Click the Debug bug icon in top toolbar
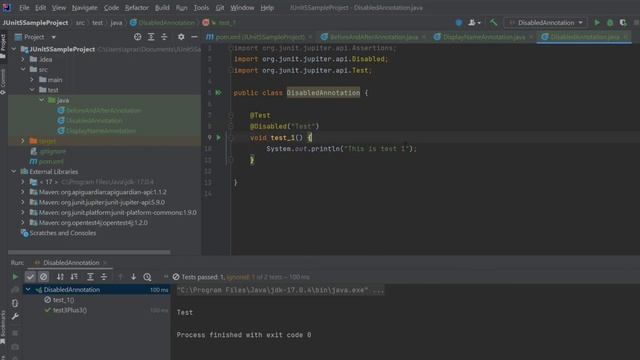640x360 pixels. (610, 22)
